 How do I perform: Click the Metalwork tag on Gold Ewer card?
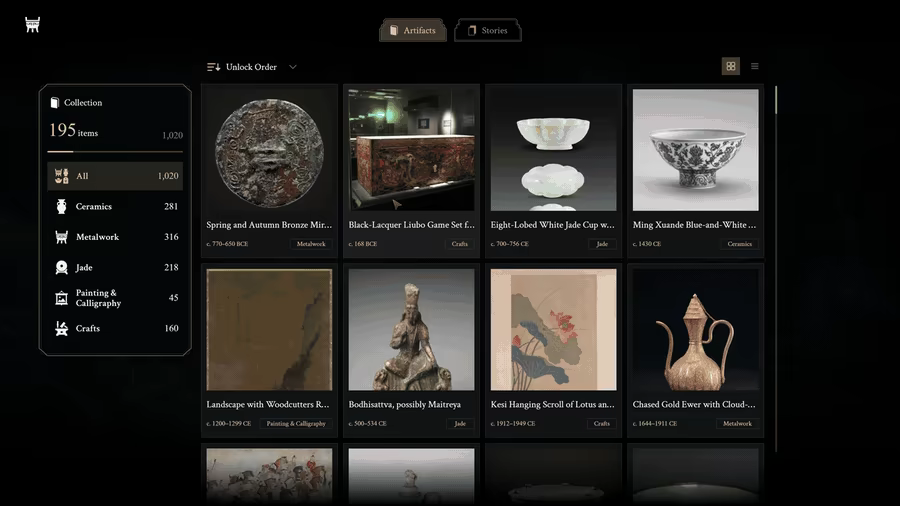[x=737, y=423]
